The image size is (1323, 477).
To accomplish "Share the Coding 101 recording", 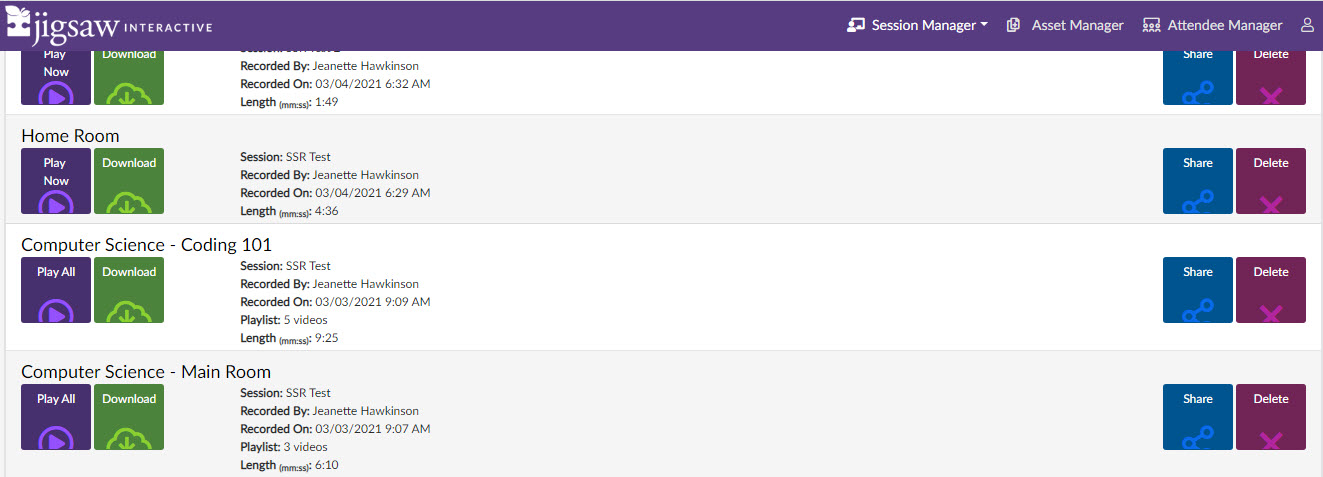I will (1198, 290).
